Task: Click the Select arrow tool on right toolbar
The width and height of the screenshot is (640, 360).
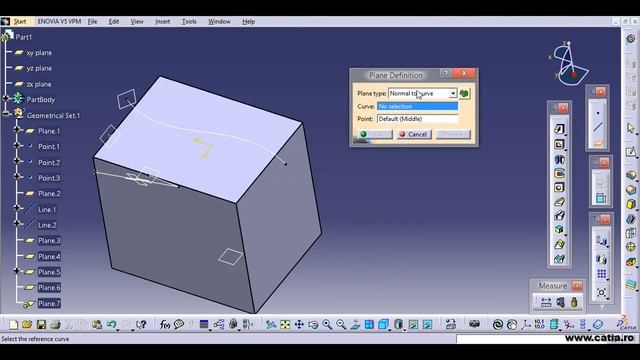Action: [631, 128]
